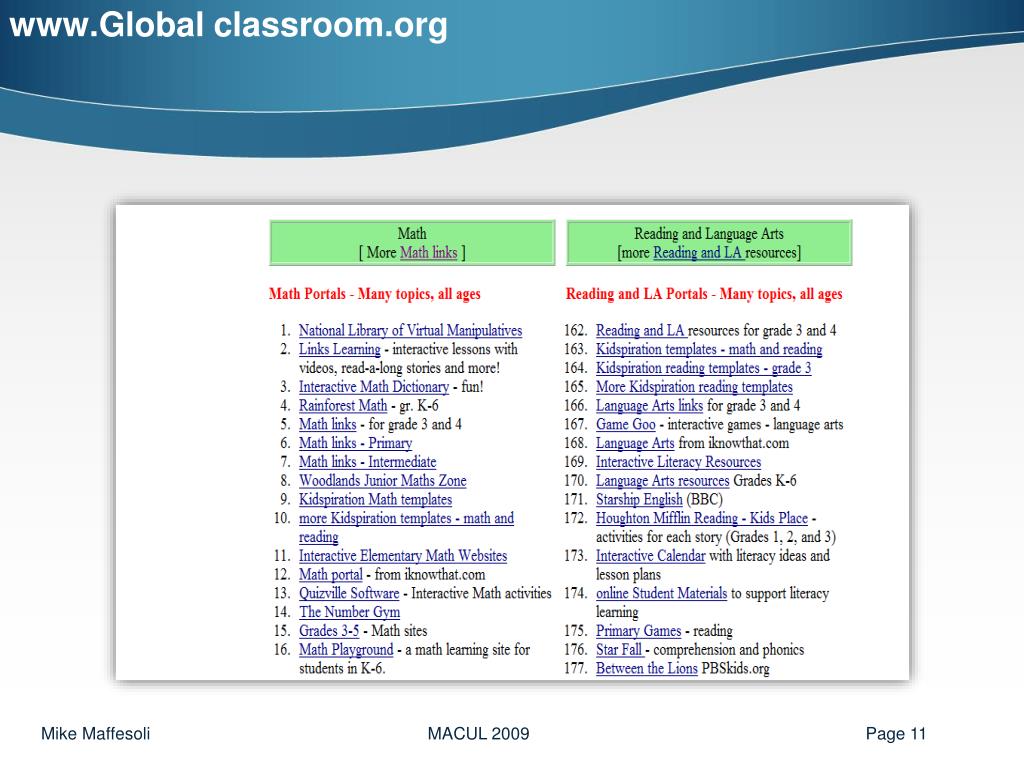Open Language Arts resources Grades K-6
Screen dimensions: 1024x768
[662, 481]
